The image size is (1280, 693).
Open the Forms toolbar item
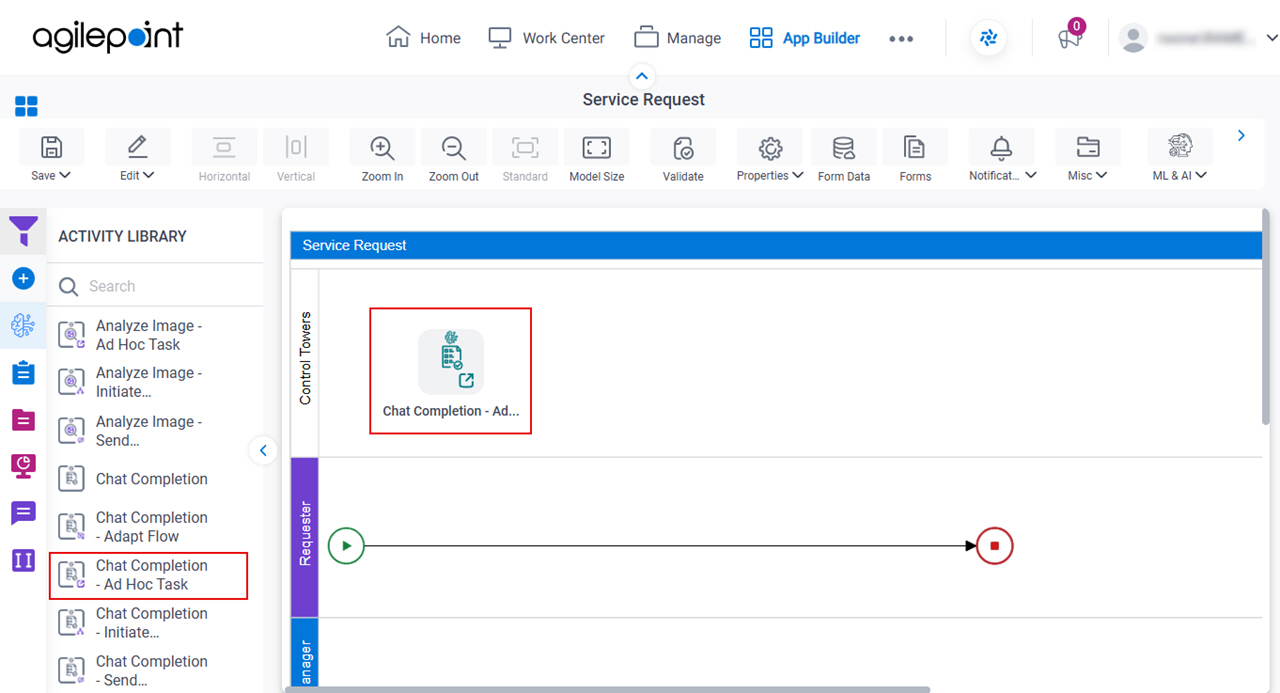(915, 157)
